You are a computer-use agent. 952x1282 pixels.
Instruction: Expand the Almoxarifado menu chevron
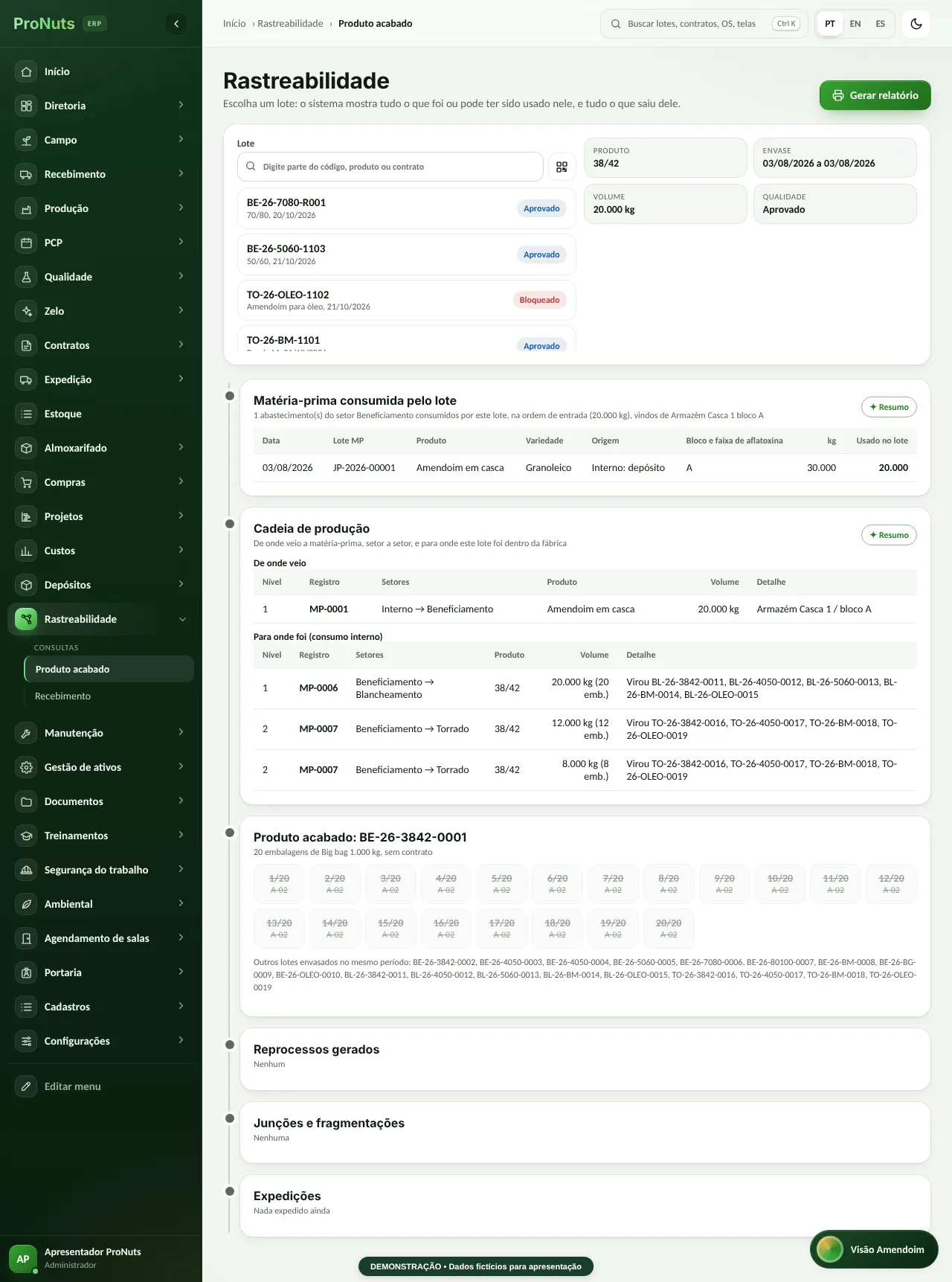pos(181,448)
